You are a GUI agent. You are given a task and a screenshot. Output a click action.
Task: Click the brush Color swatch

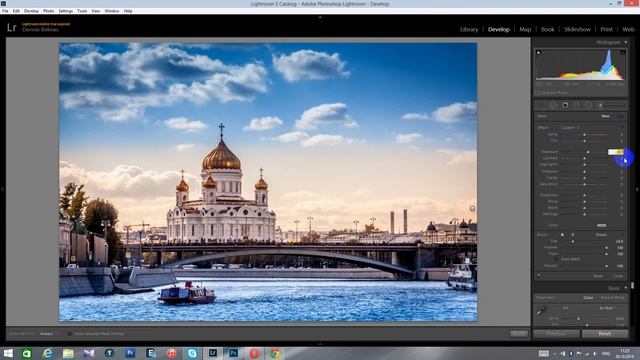pos(601,225)
